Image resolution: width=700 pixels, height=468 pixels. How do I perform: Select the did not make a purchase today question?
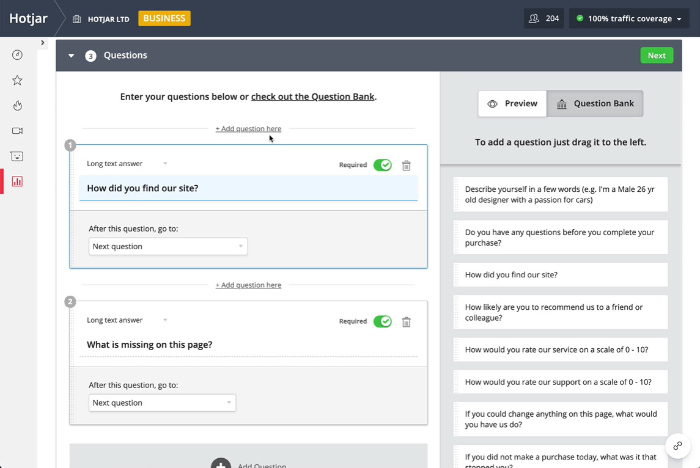561,457
